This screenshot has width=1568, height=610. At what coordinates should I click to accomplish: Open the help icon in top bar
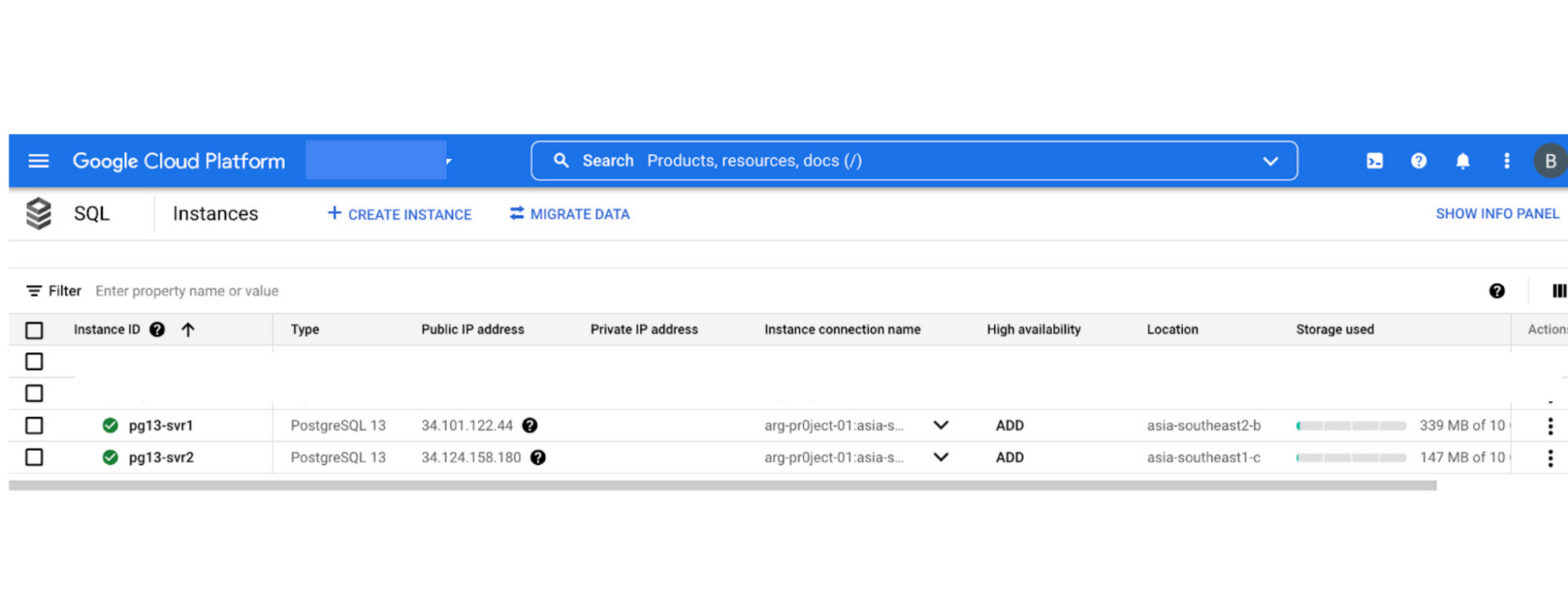[x=1418, y=161]
